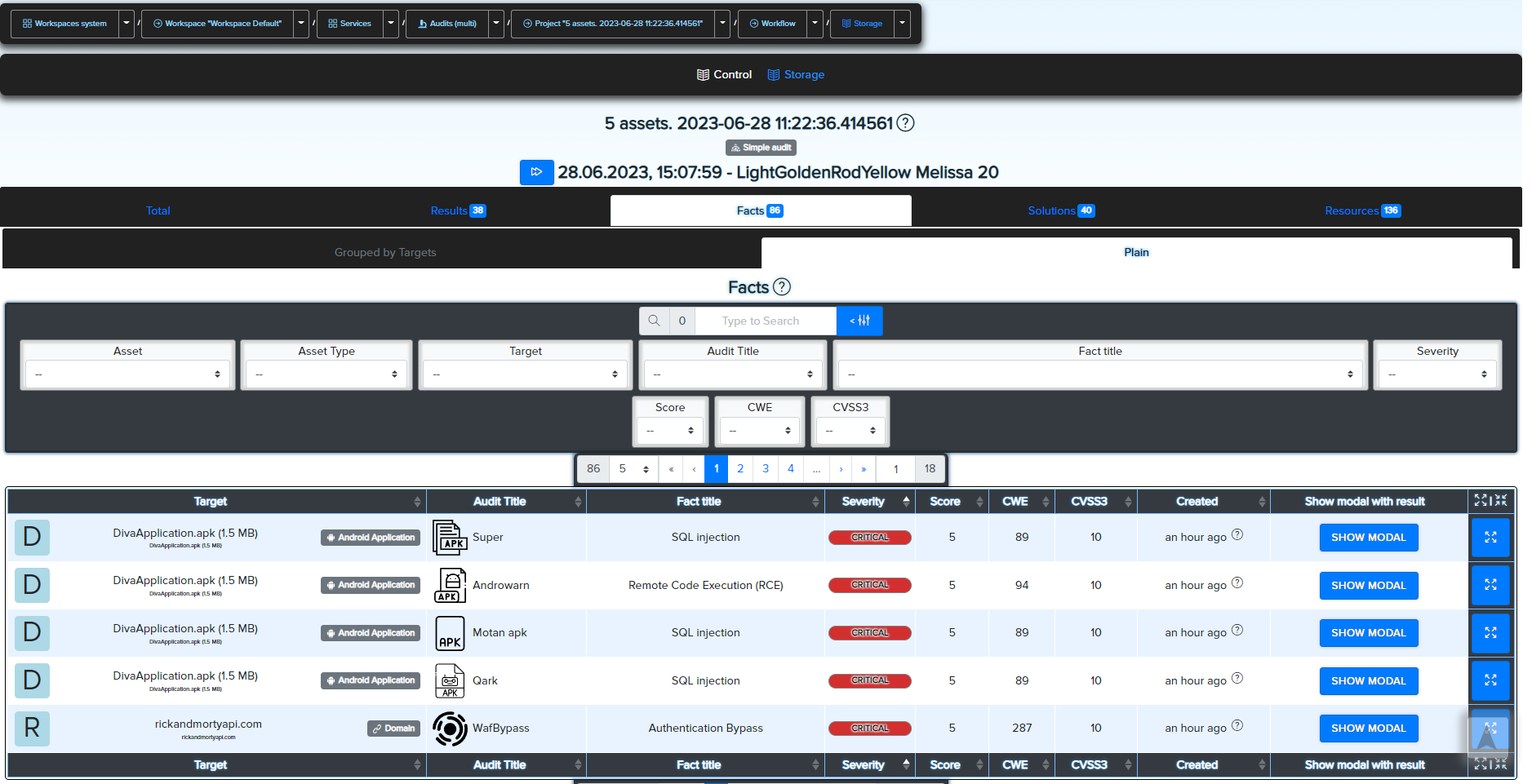This screenshot has width=1532, height=784.
Task: Expand the Motan apk row fullscreen
Action: 1490,633
